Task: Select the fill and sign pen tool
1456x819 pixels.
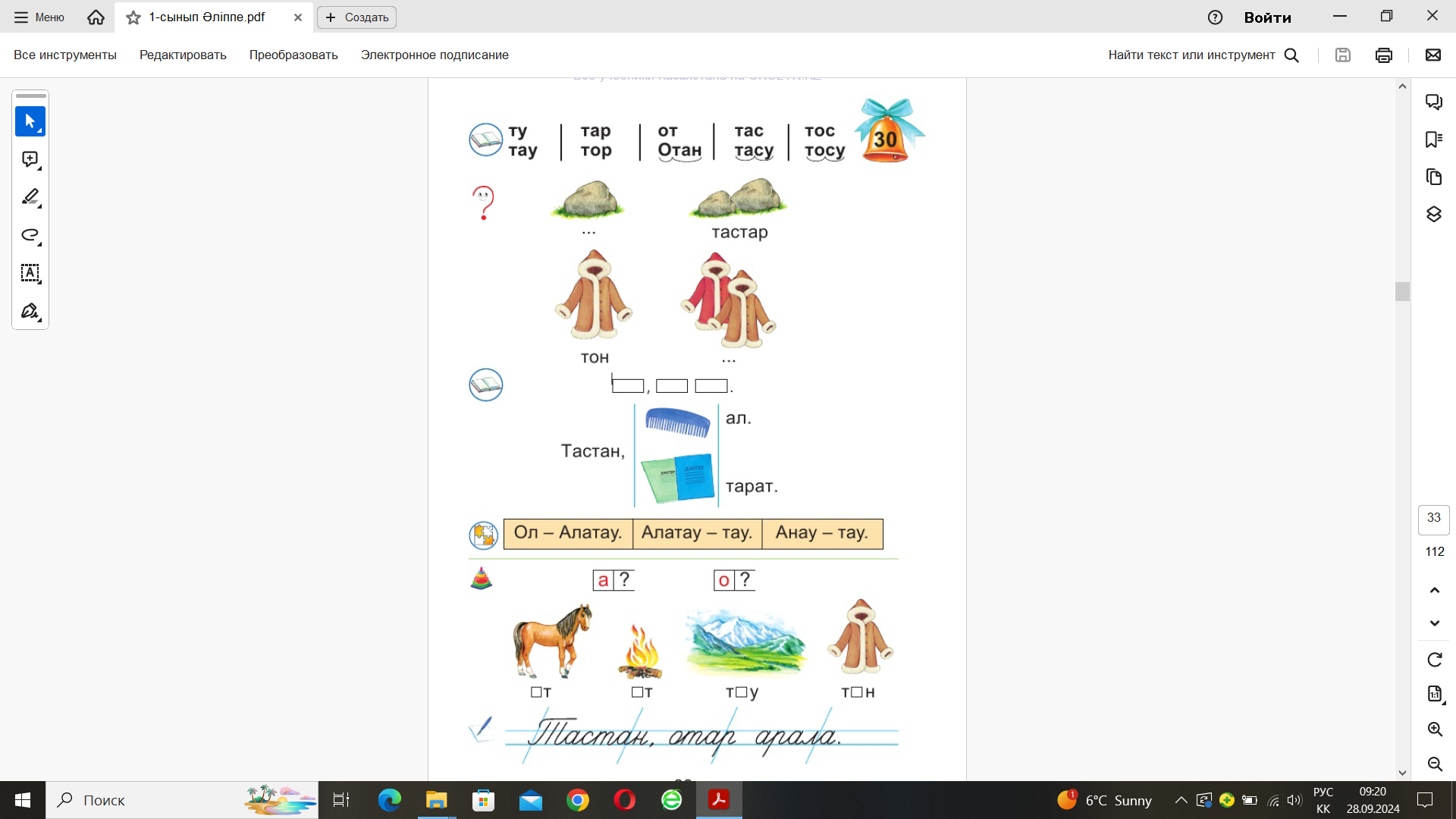Action: pos(30,311)
